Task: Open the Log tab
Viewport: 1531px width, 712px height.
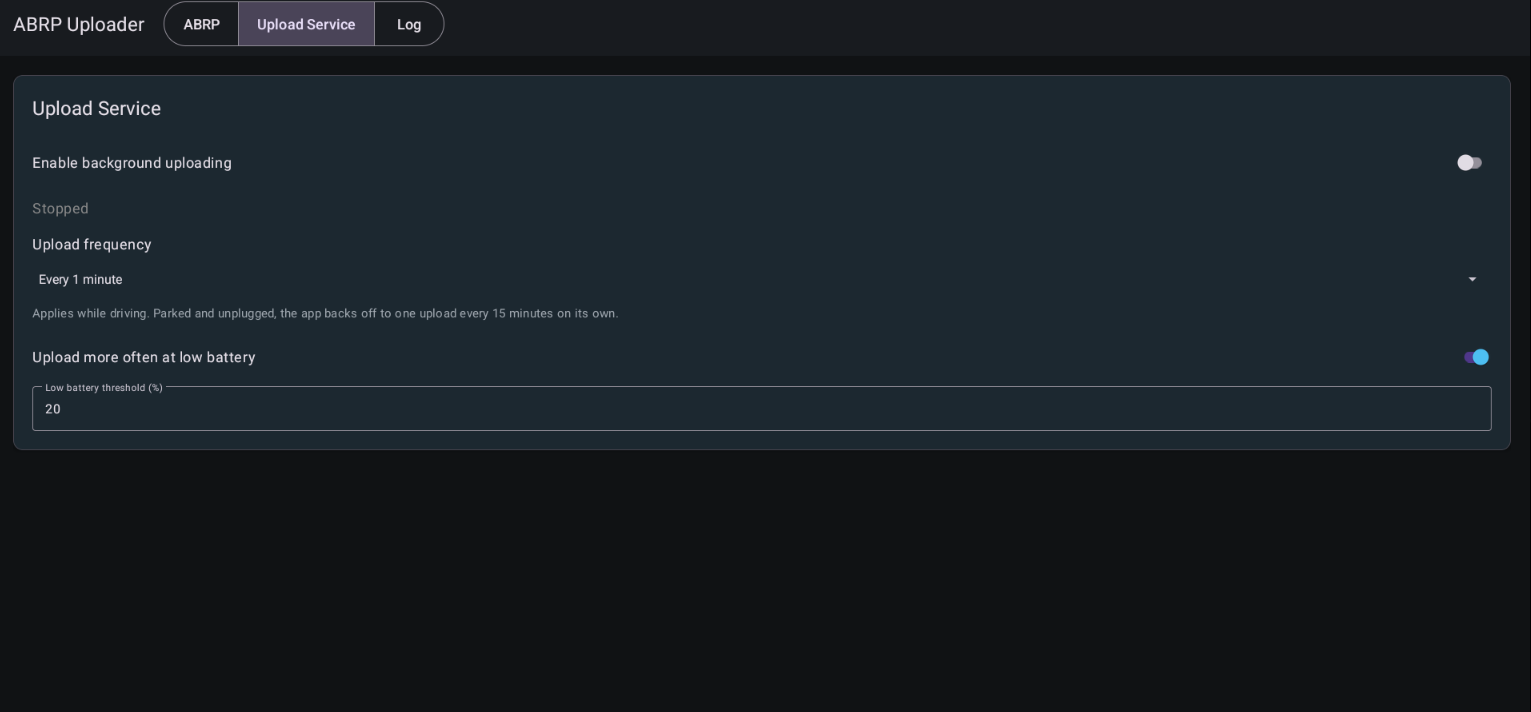Action: coord(409,24)
